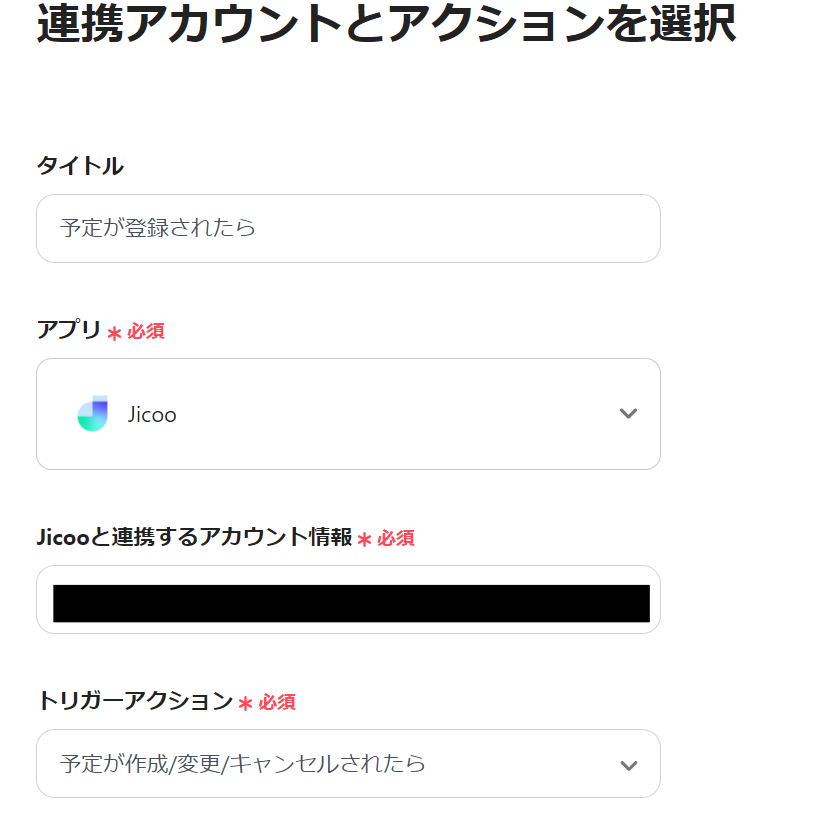Click the 必須 badge next to アプリ
This screenshot has width=838, height=816.
[146, 332]
